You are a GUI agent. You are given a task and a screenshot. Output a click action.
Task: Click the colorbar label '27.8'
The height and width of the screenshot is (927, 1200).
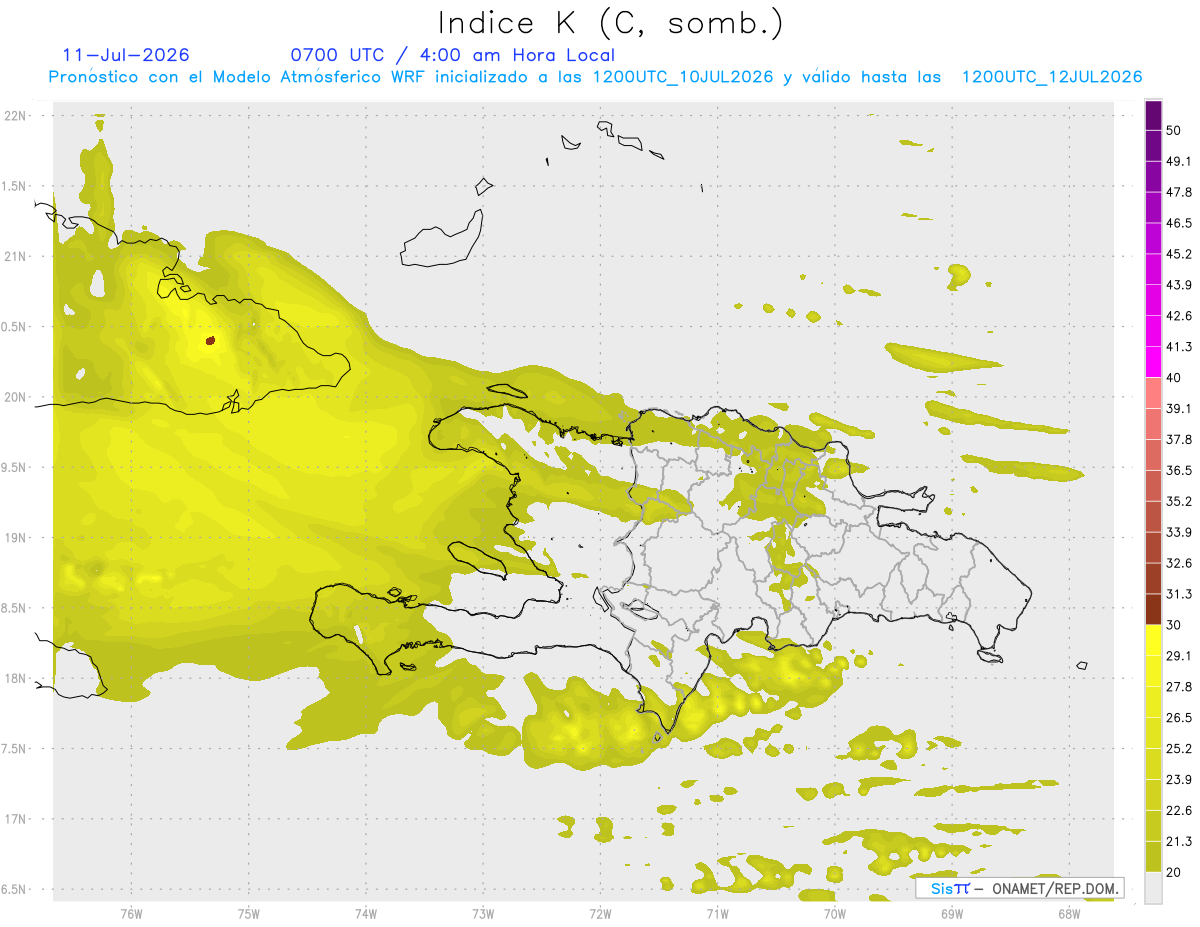[1179, 686]
